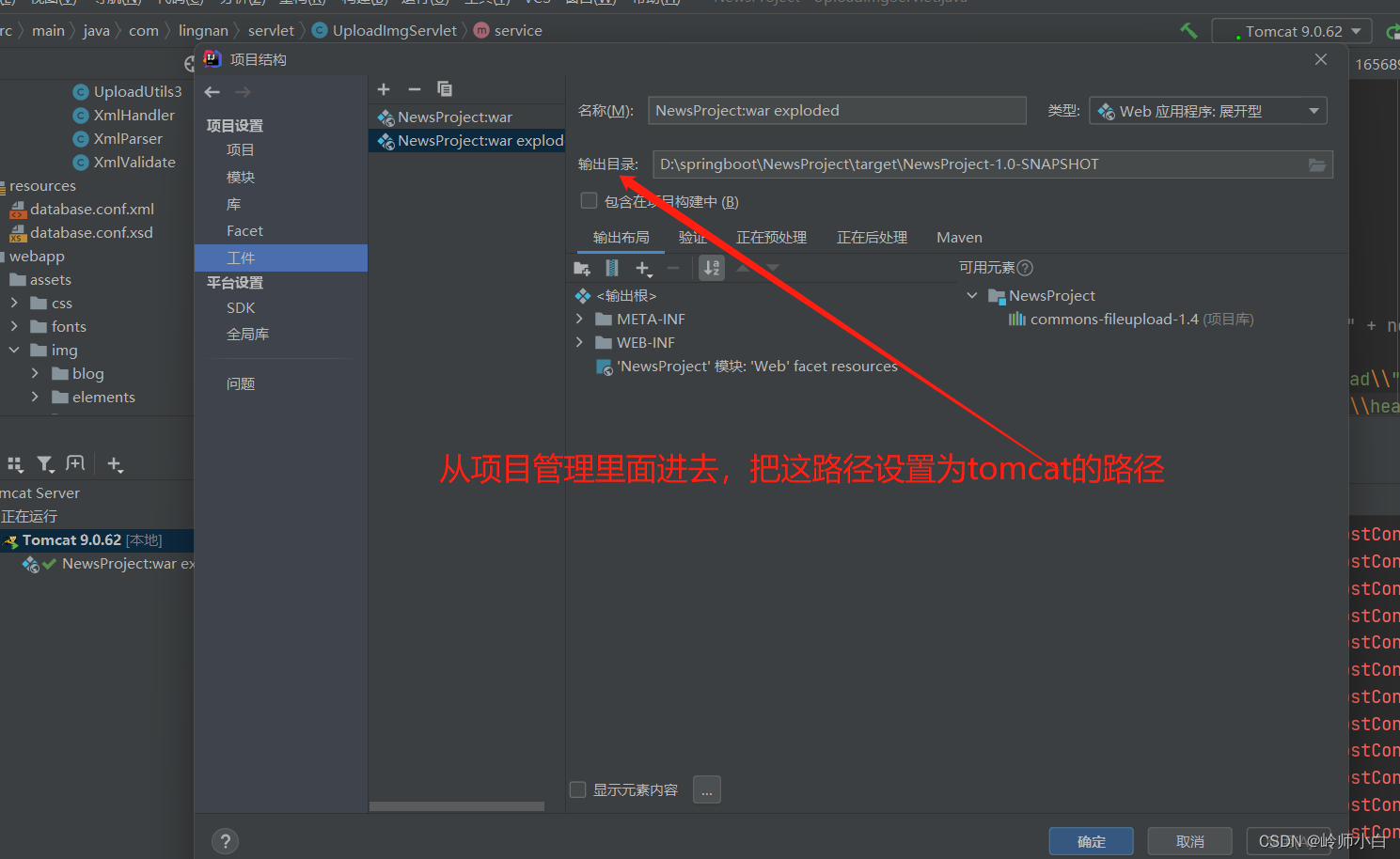
Task: Toggle the include in project build checkbox
Action: [x=590, y=201]
